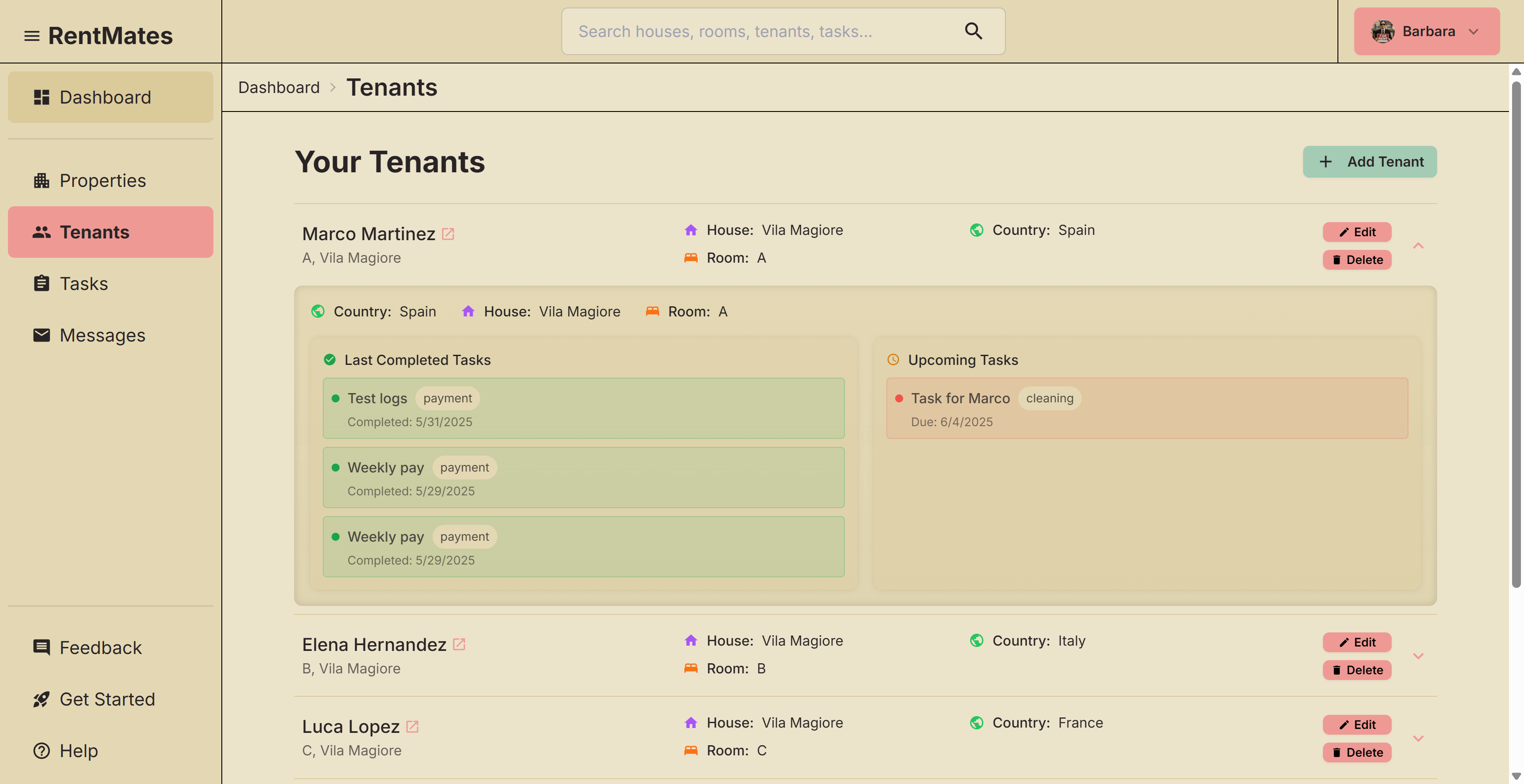Navigate to Dashboard in the breadcrumb
Screen dimensions: 1524x784
279,87
